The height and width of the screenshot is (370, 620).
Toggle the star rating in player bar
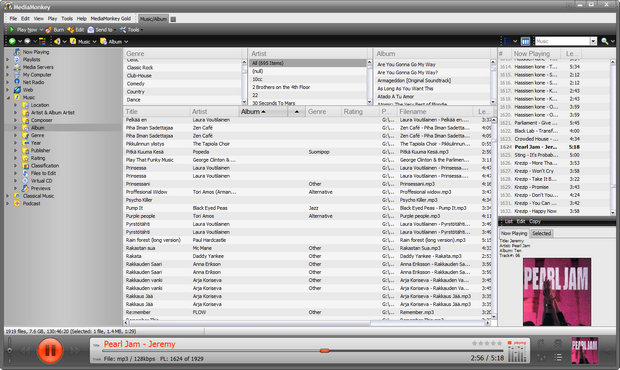coord(487,343)
